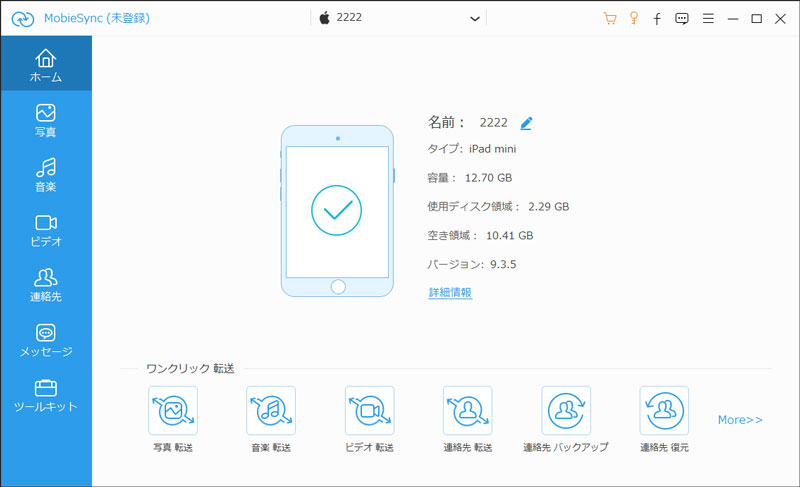Open the Facebook icon
Viewport: 800px width, 487px height.
pos(657,19)
